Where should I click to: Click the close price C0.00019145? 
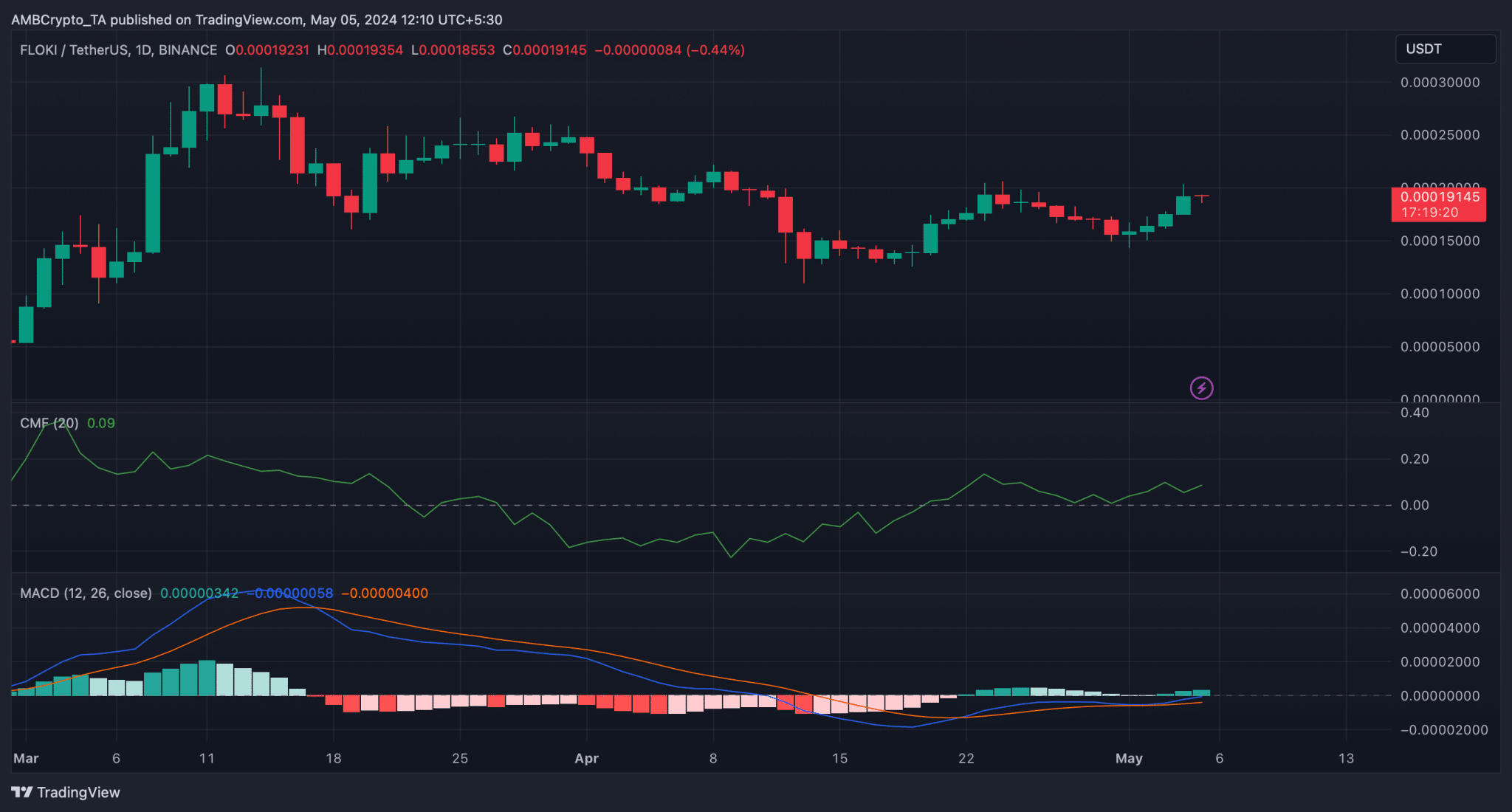pyautogui.click(x=545, y=50)
